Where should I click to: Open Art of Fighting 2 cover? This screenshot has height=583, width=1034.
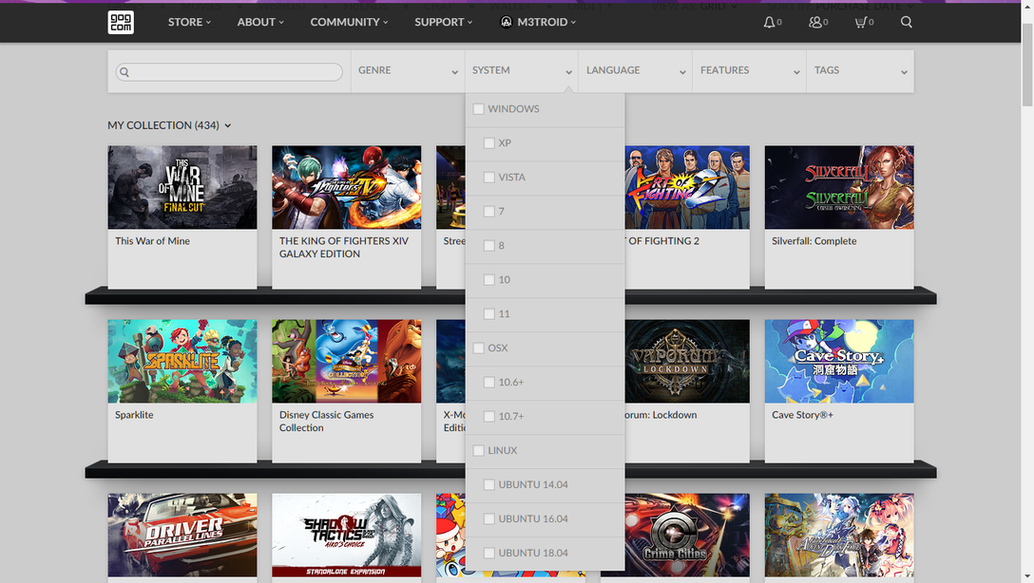click(x=687, y=187)
